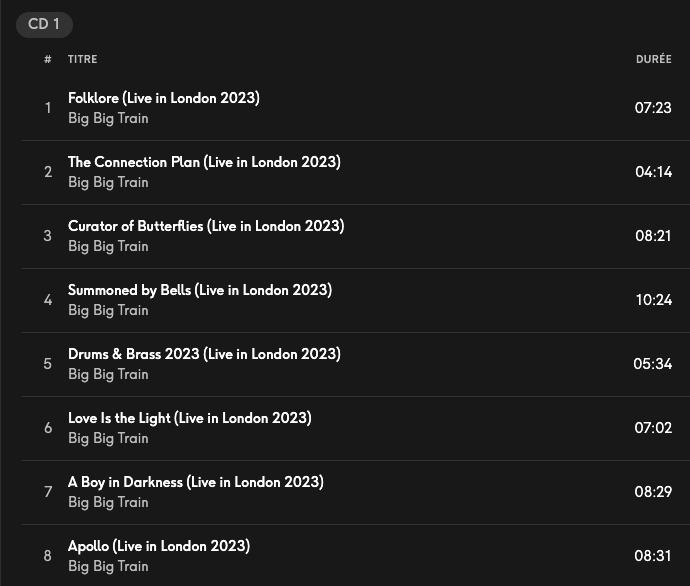Click track number 7 in list
This screenshot has height=586, width=690.
47,492
